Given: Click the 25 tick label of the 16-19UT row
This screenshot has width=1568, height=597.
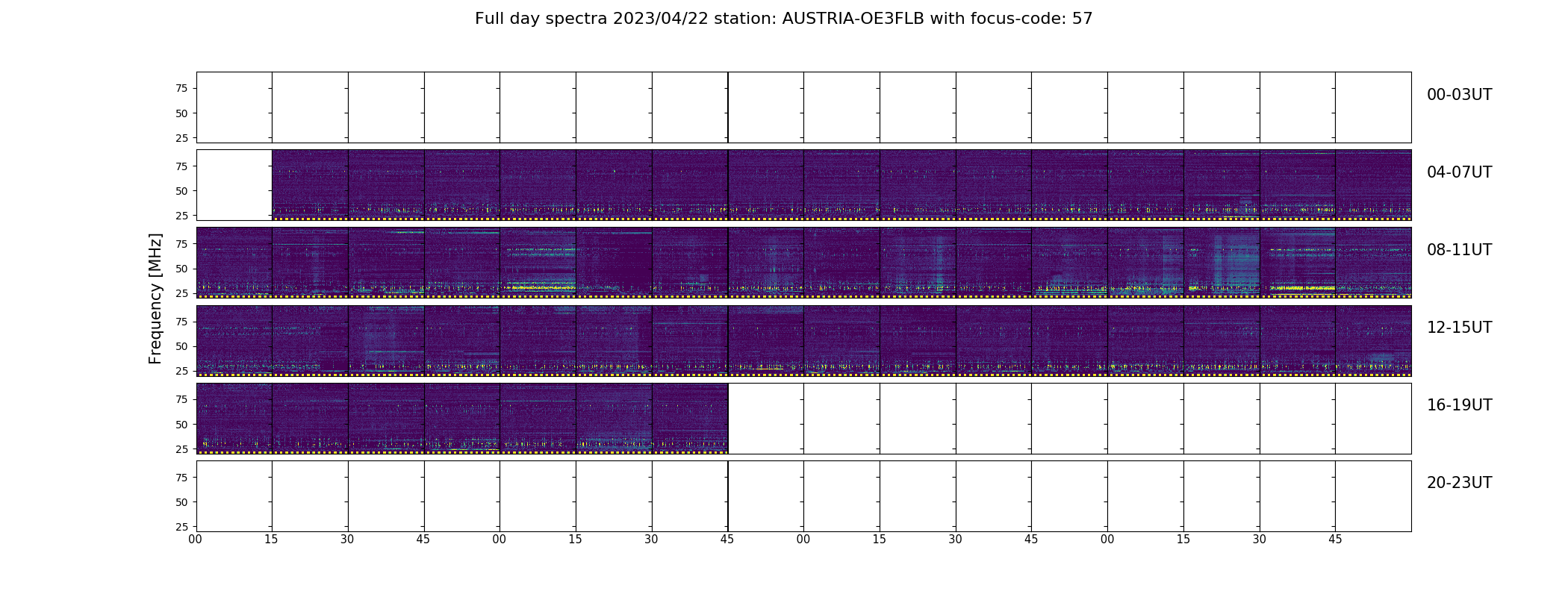Looking at the screenshot, I should (181, 449).
